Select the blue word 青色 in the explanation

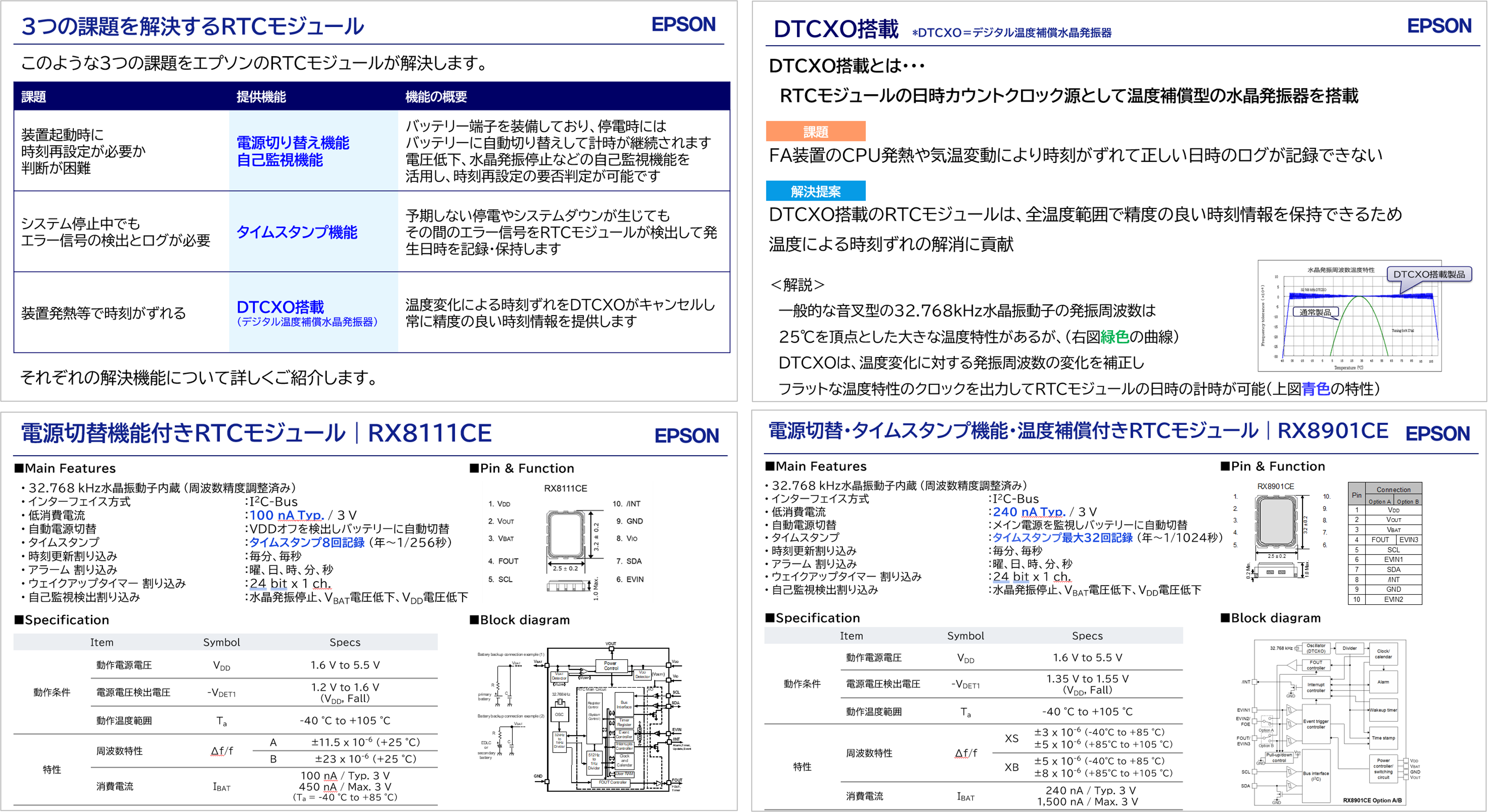tap(1316, 389)
